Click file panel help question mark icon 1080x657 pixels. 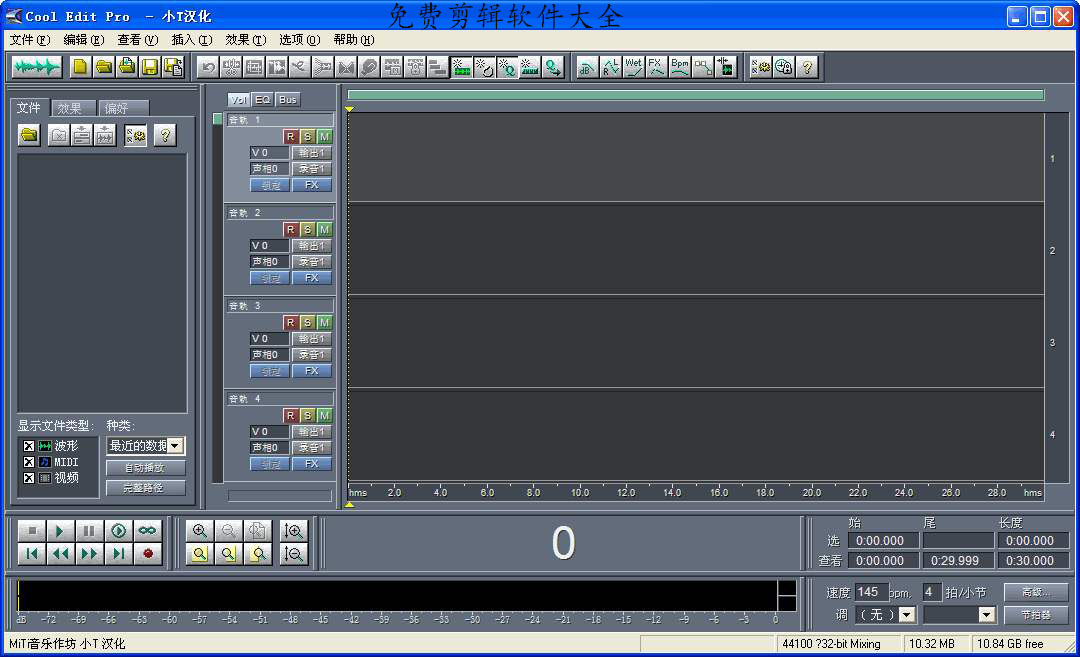coord(165,135)
